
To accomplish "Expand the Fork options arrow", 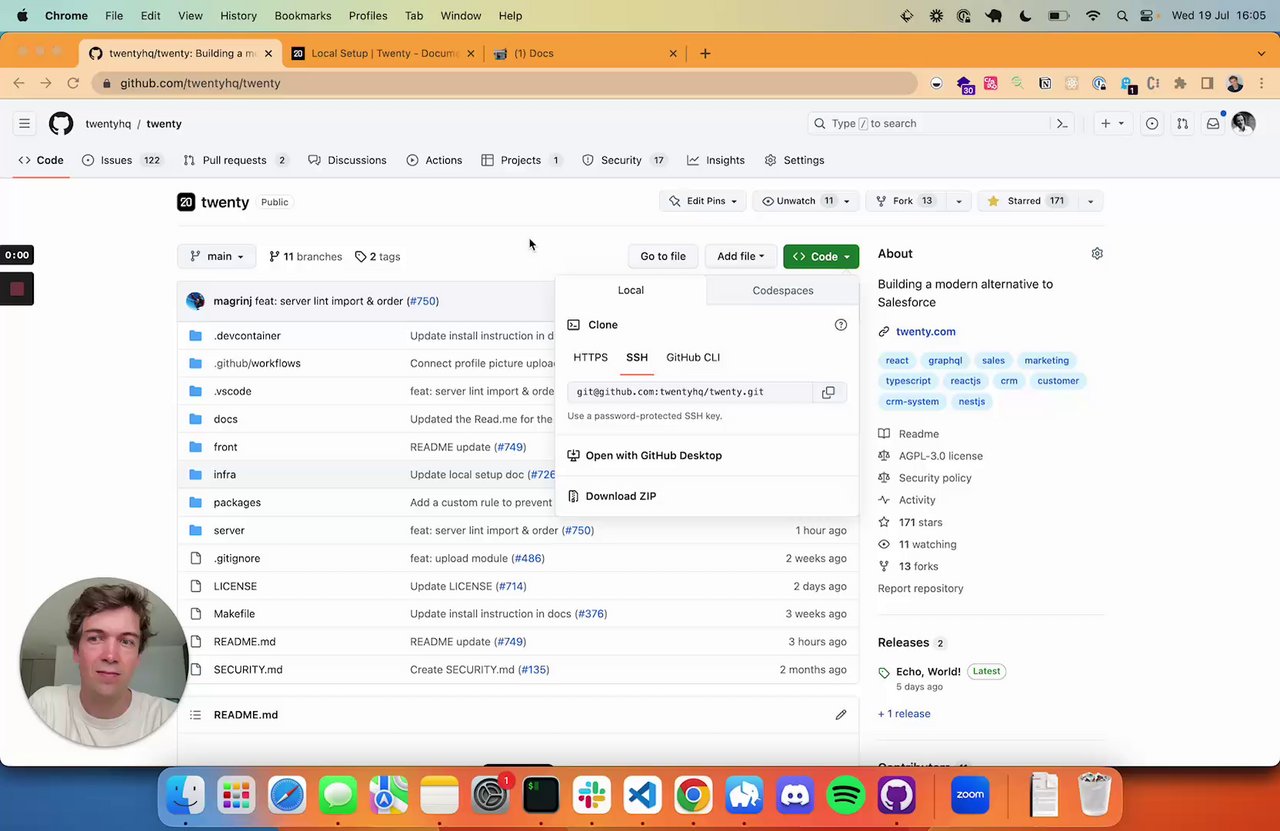I will 958,201.
